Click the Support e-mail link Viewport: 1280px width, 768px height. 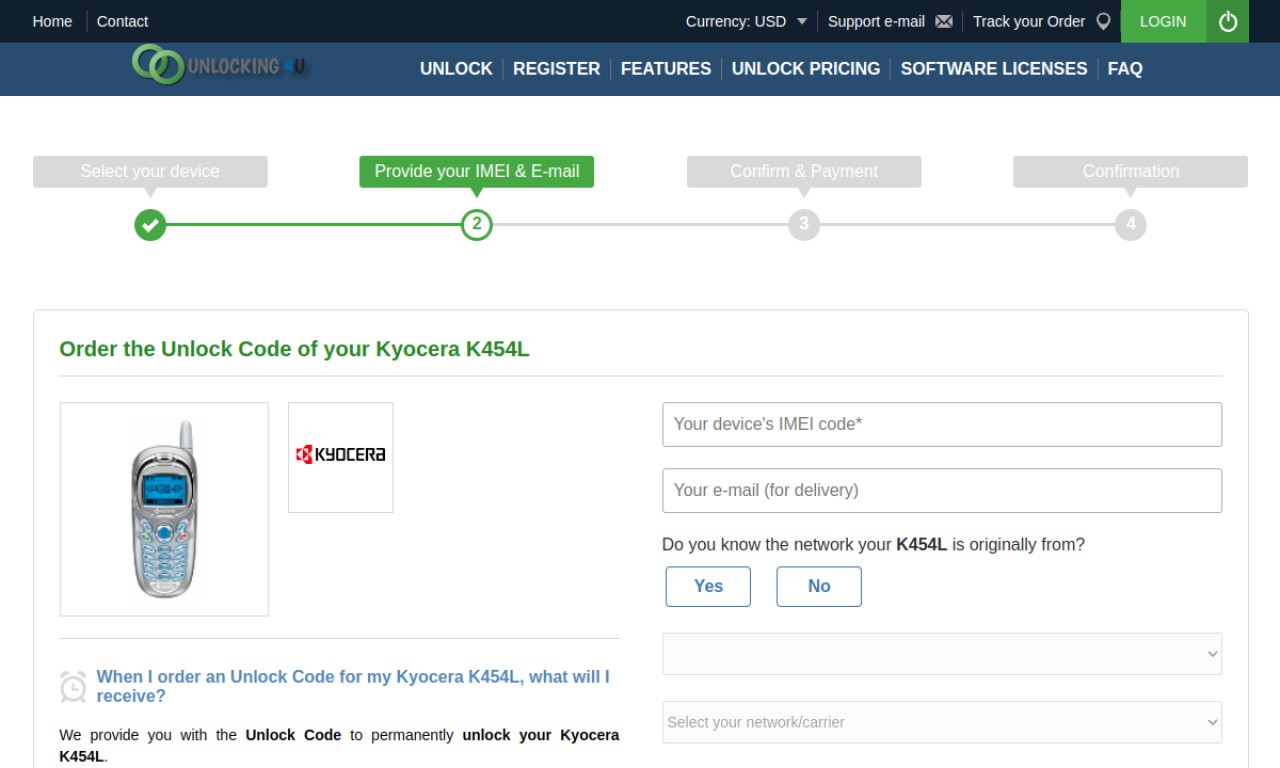876,21
